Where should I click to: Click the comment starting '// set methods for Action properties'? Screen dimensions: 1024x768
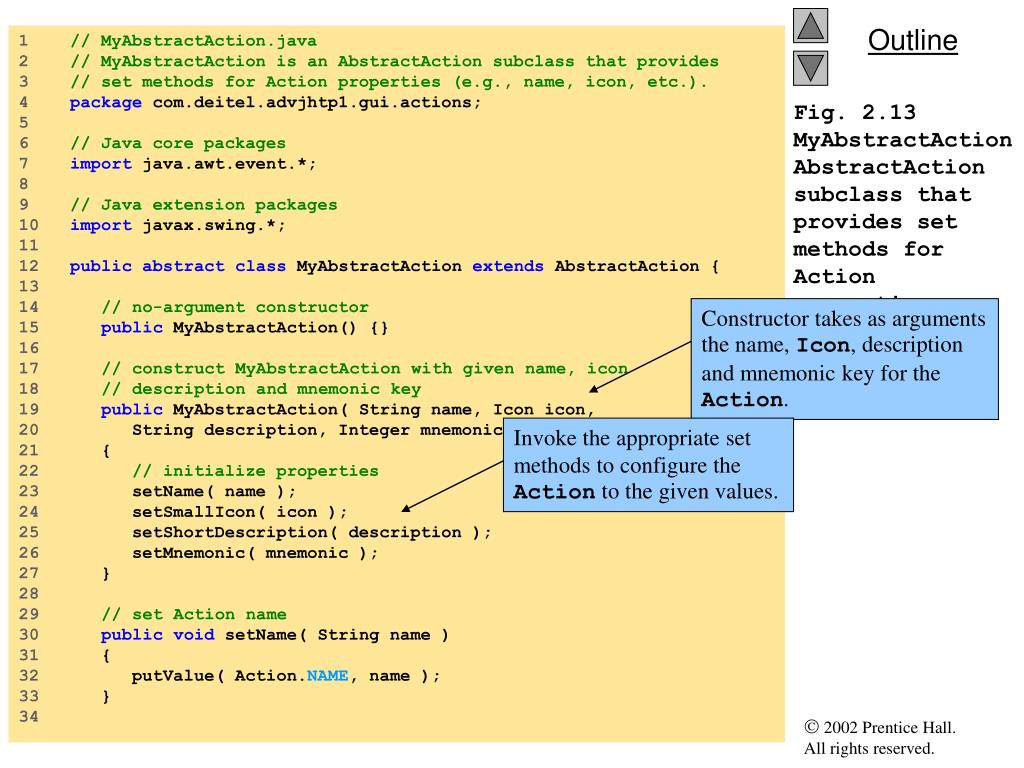389,82
